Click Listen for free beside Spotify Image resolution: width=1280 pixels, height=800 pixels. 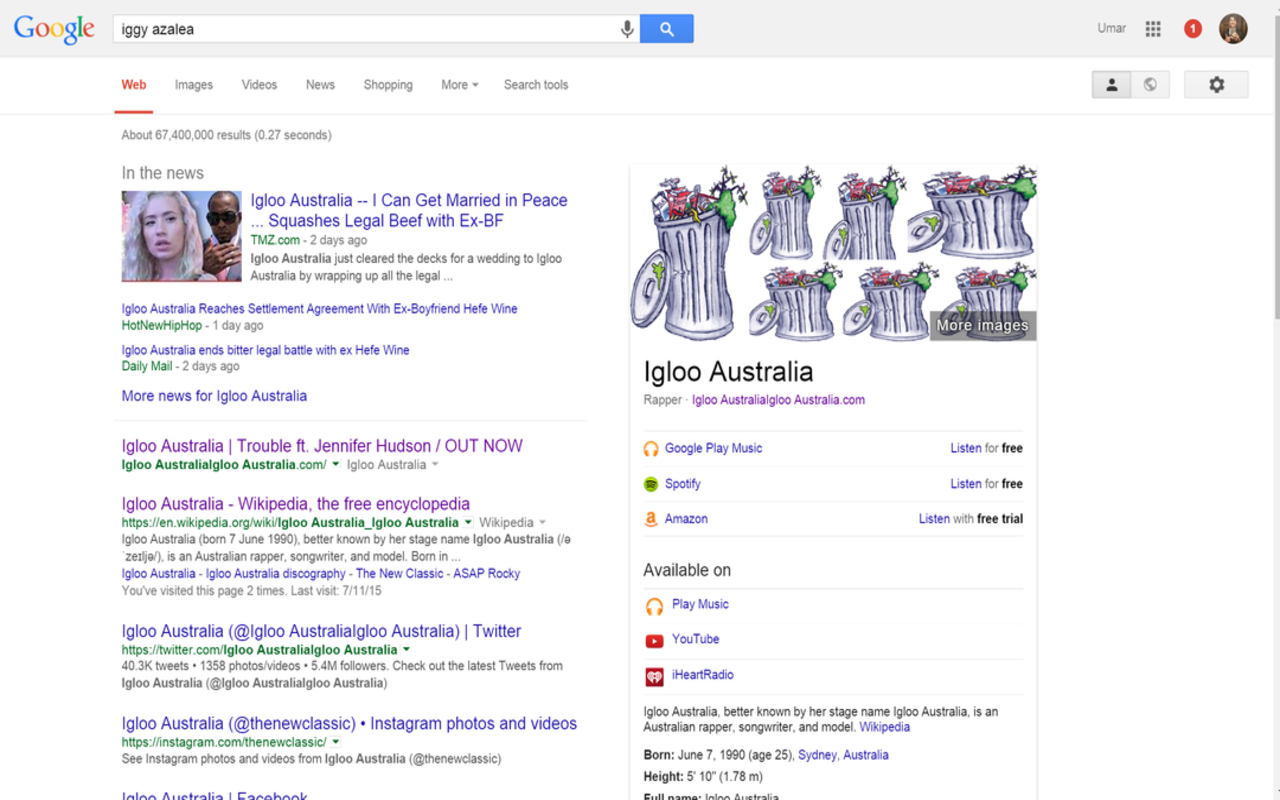pos(986,484)
